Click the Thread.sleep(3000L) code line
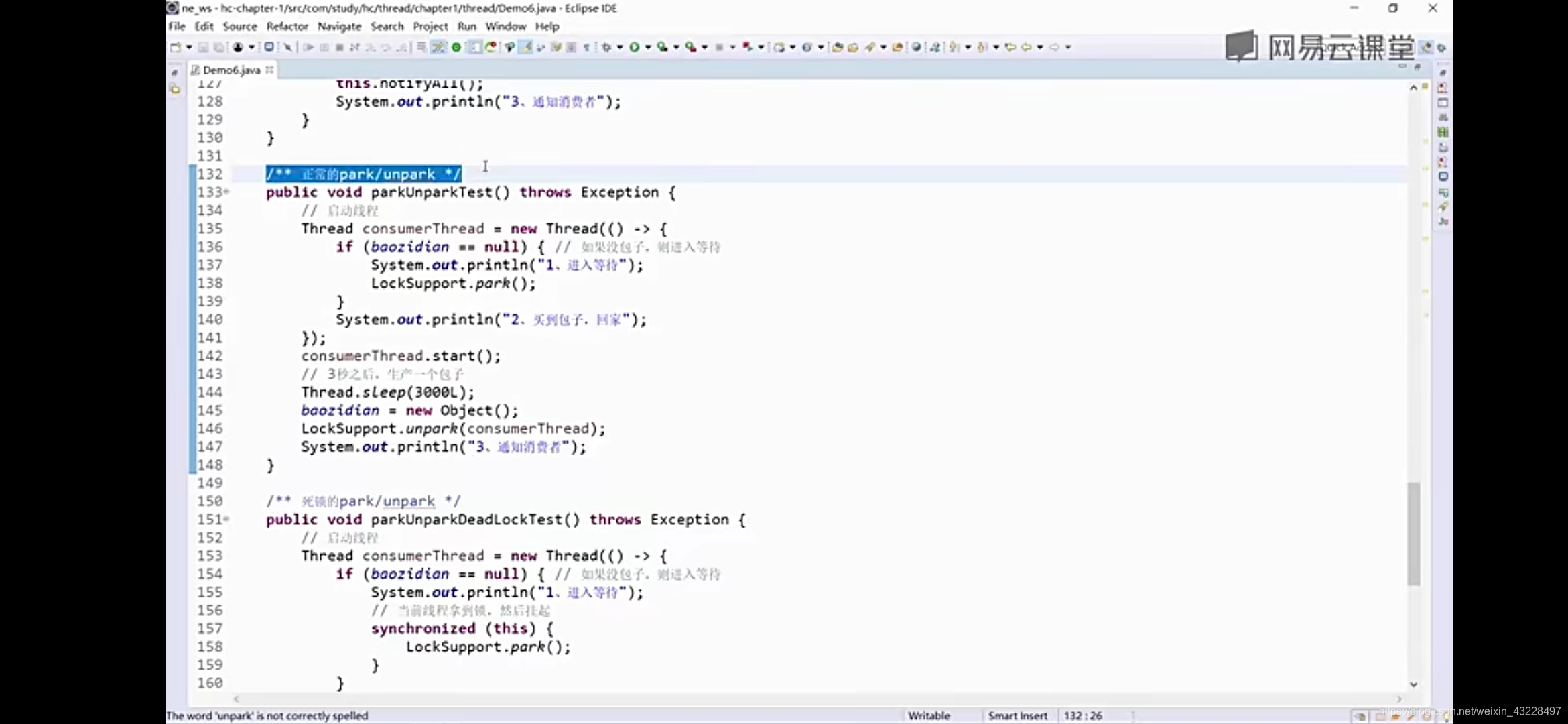 click(387, 392)
